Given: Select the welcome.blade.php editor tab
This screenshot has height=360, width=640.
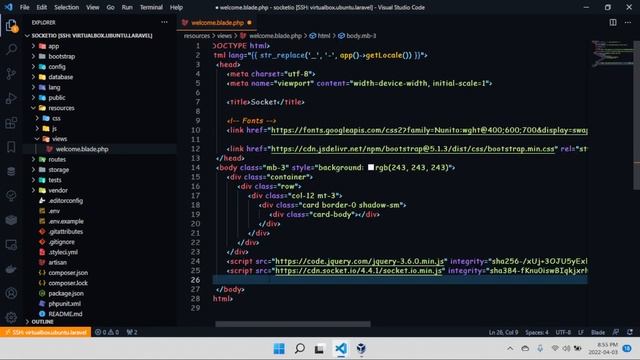Looking at the screenshot, I should click(217, 22).
